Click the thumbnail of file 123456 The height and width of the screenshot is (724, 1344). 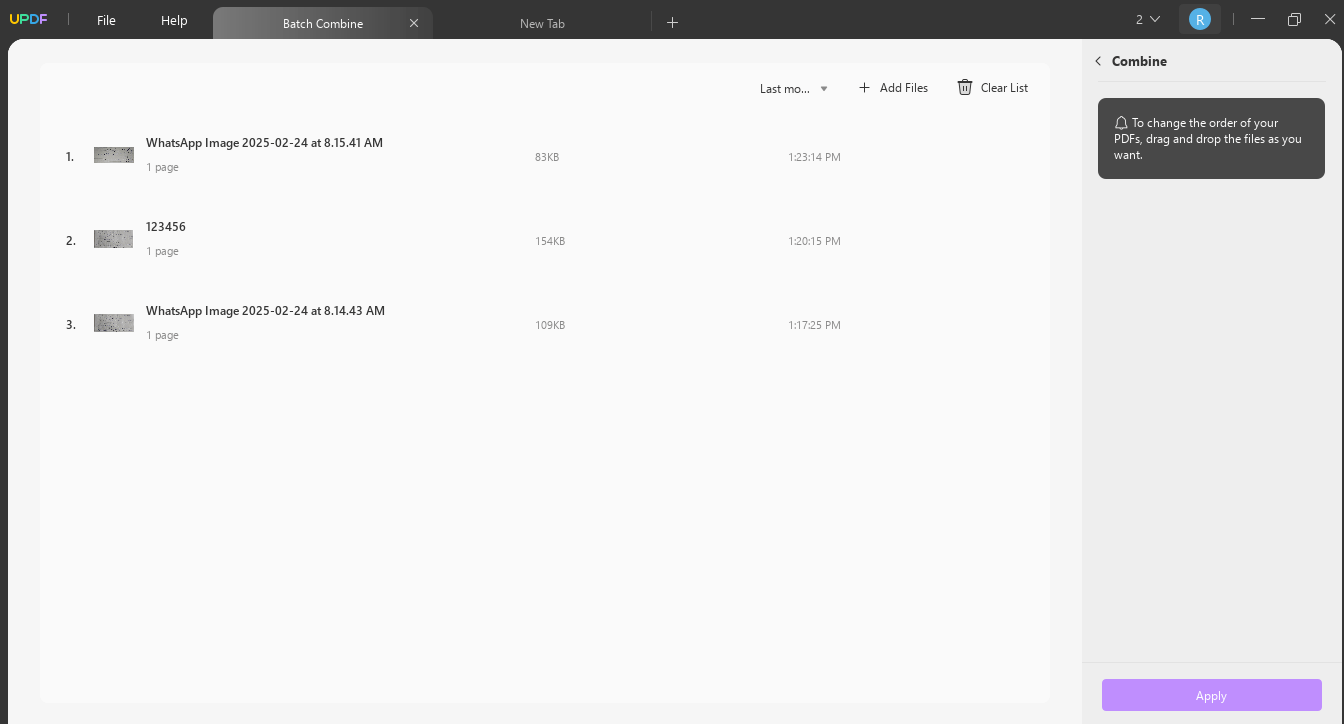tap(113, 239)
